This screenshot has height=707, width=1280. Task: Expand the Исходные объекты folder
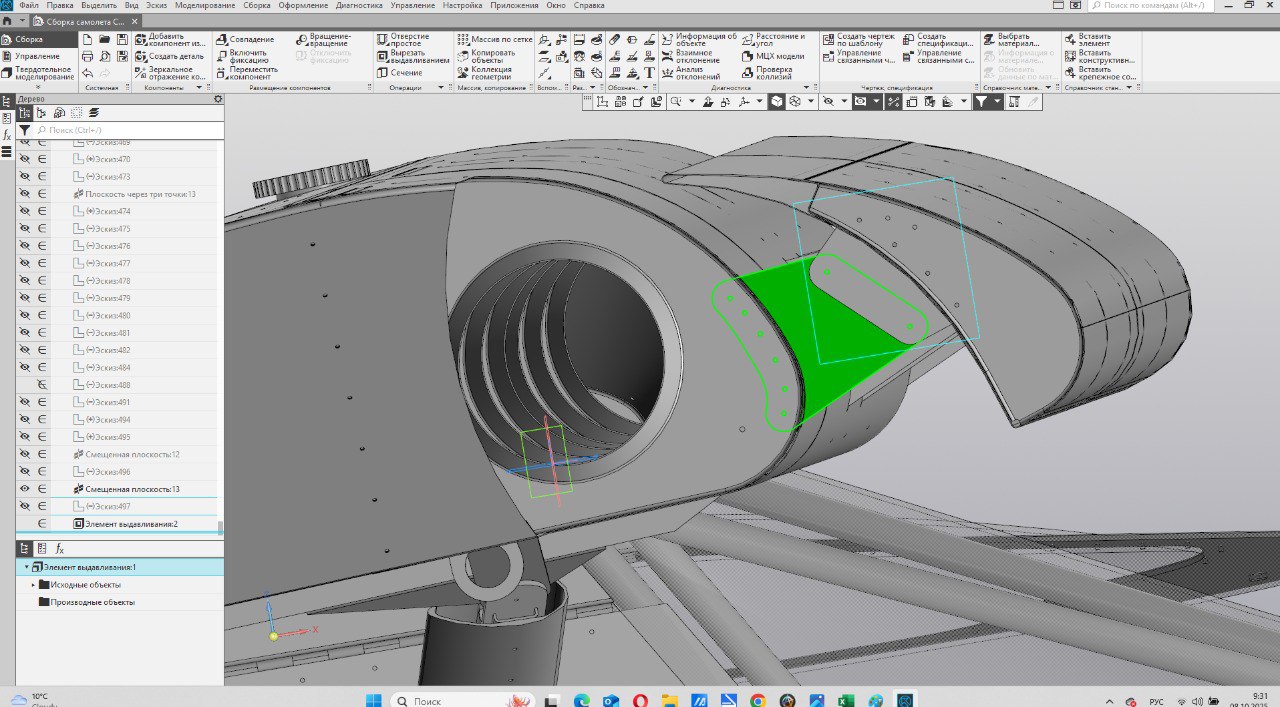point(33,585)
